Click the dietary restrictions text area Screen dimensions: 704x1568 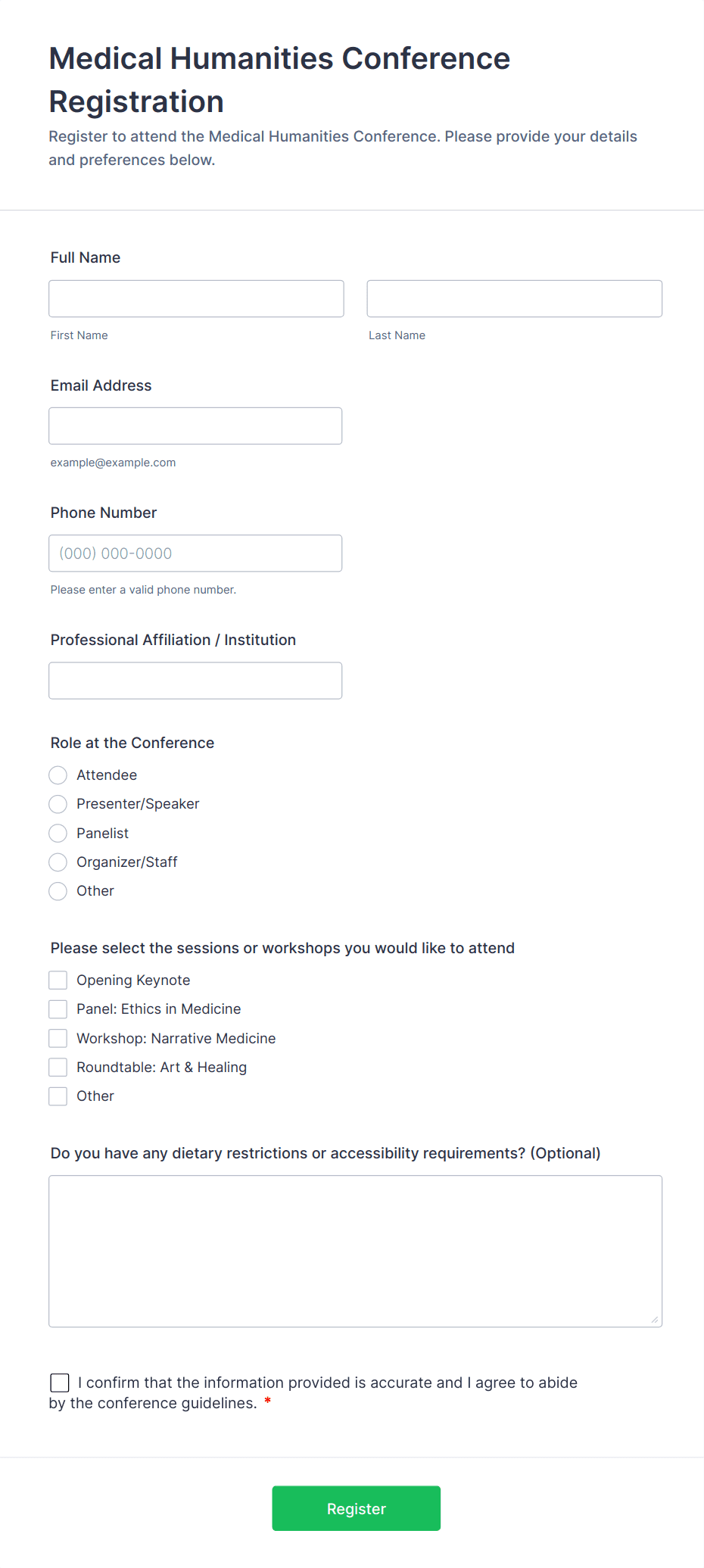click(x=355, y=1250)
